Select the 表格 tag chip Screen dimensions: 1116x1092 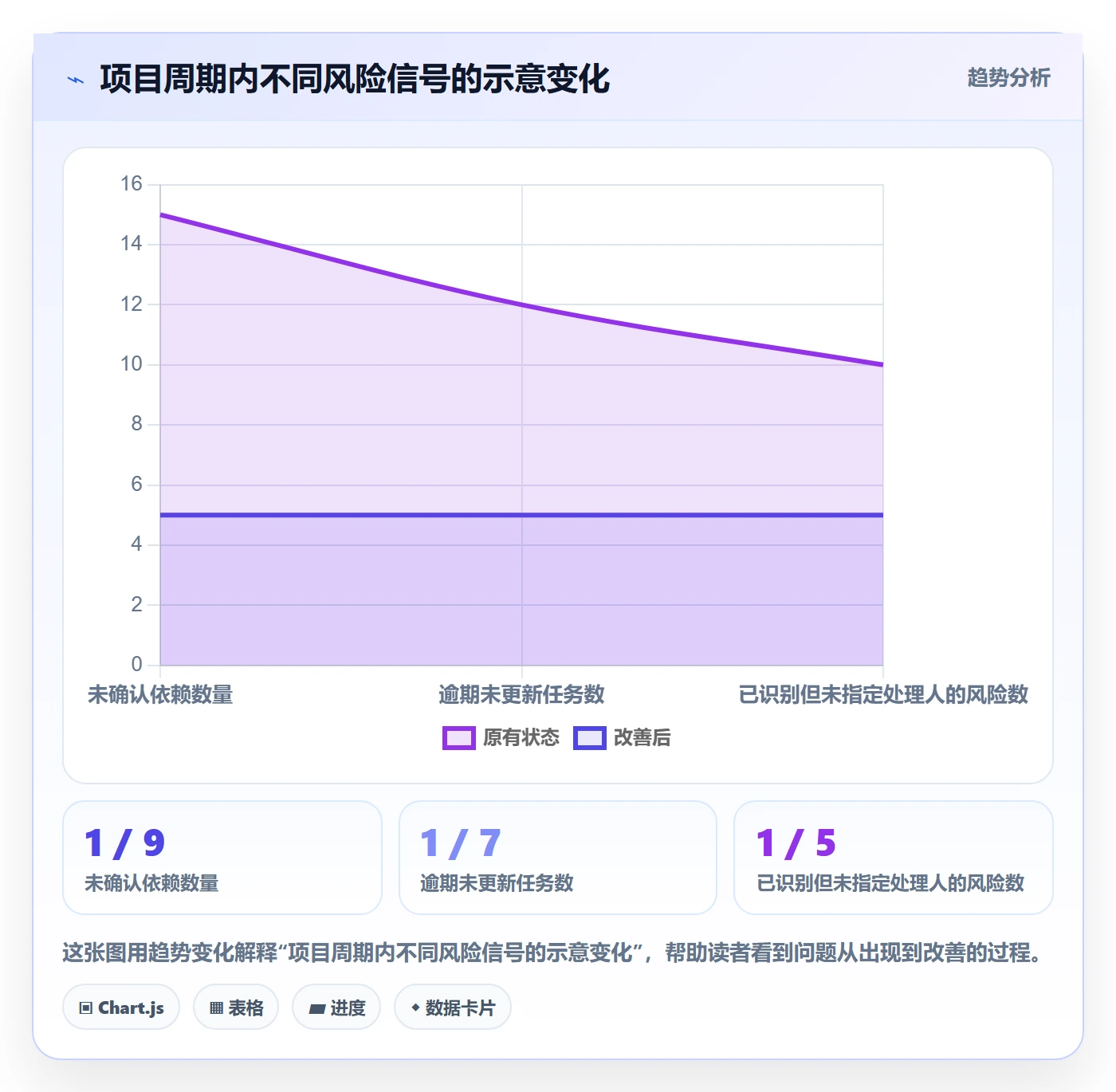coord(236,1008)
